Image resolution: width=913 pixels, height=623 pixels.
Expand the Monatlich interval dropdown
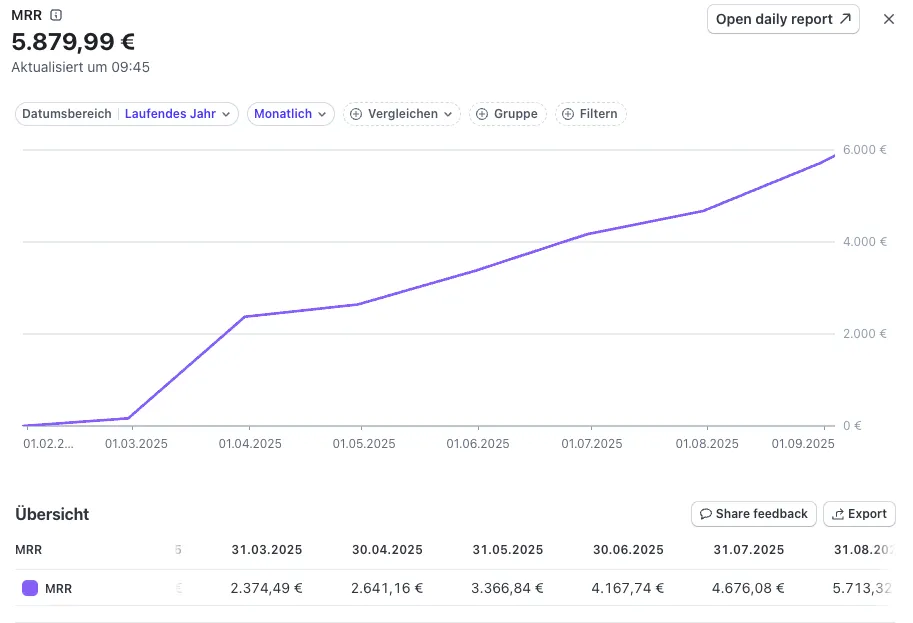(x=290, y=114)
